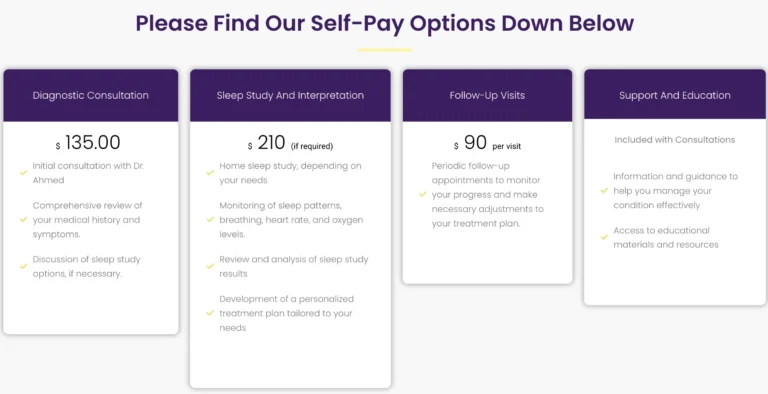Image resolution: width=768 pixels, height=394 pixels.
Task: Click checkmark beside personalized treatment plan item
Action: pos(210,313)
